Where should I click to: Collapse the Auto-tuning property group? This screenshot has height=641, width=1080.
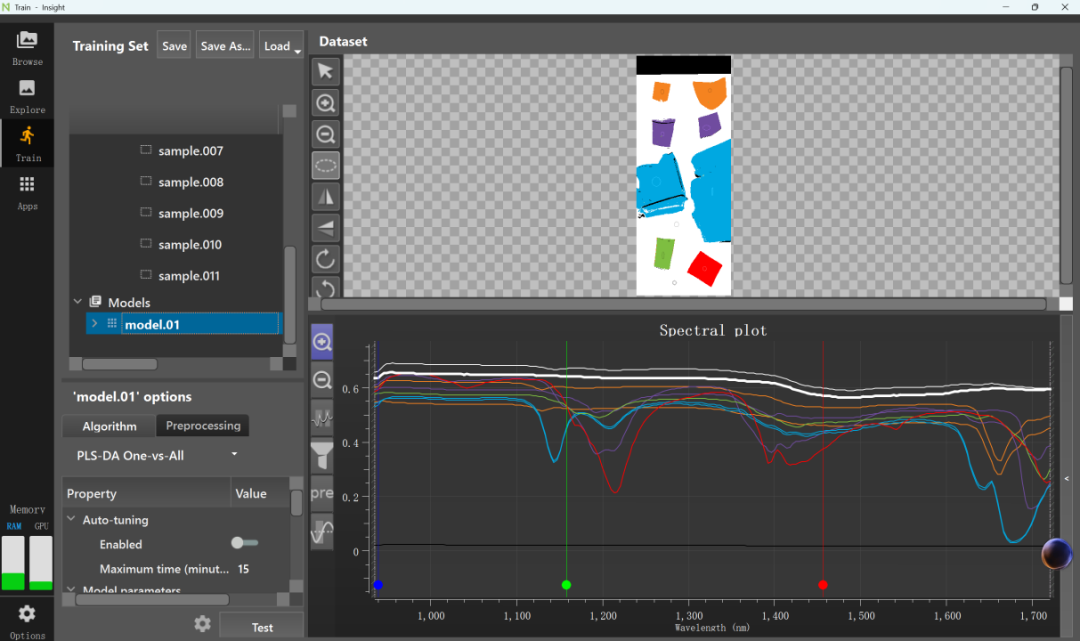(x=71, y=518)
